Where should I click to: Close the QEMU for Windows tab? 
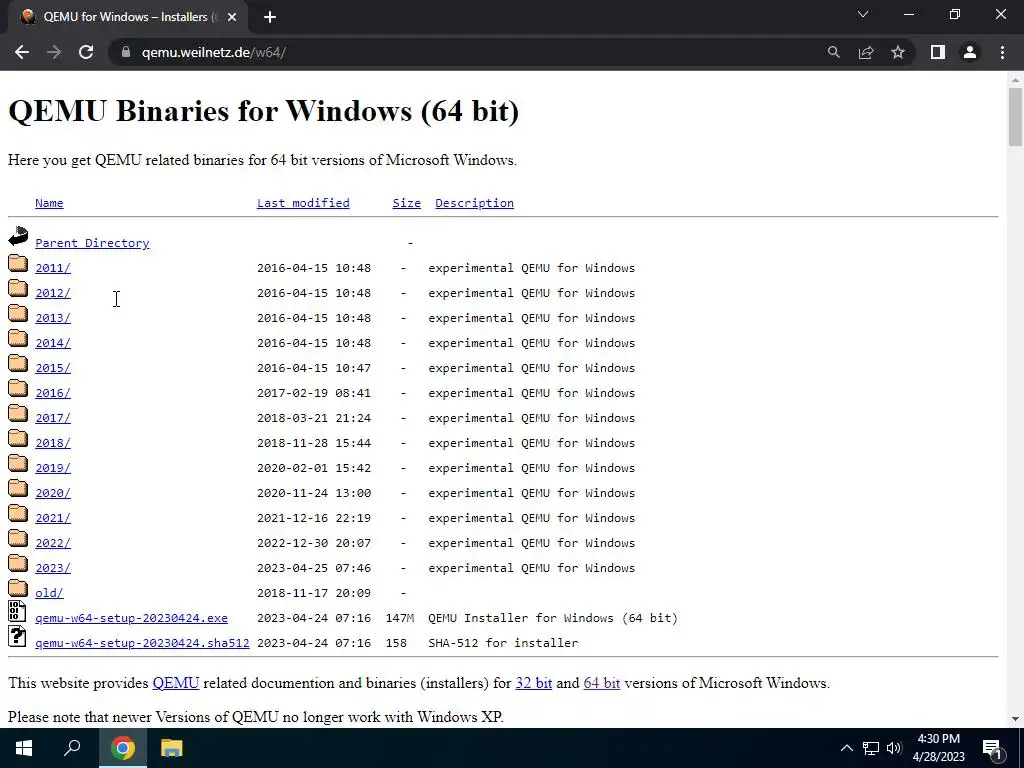pyautogui.click(x=232, y=17)
